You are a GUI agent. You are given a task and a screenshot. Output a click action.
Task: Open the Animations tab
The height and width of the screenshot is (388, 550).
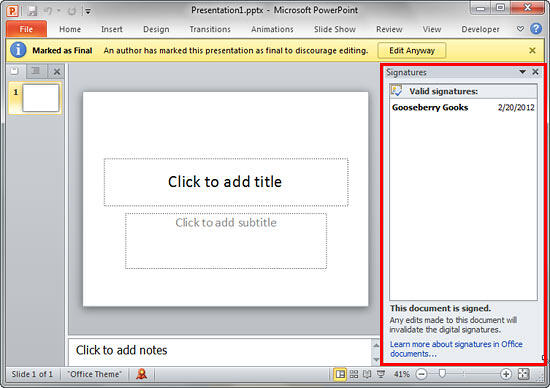[x=272, y=29]
